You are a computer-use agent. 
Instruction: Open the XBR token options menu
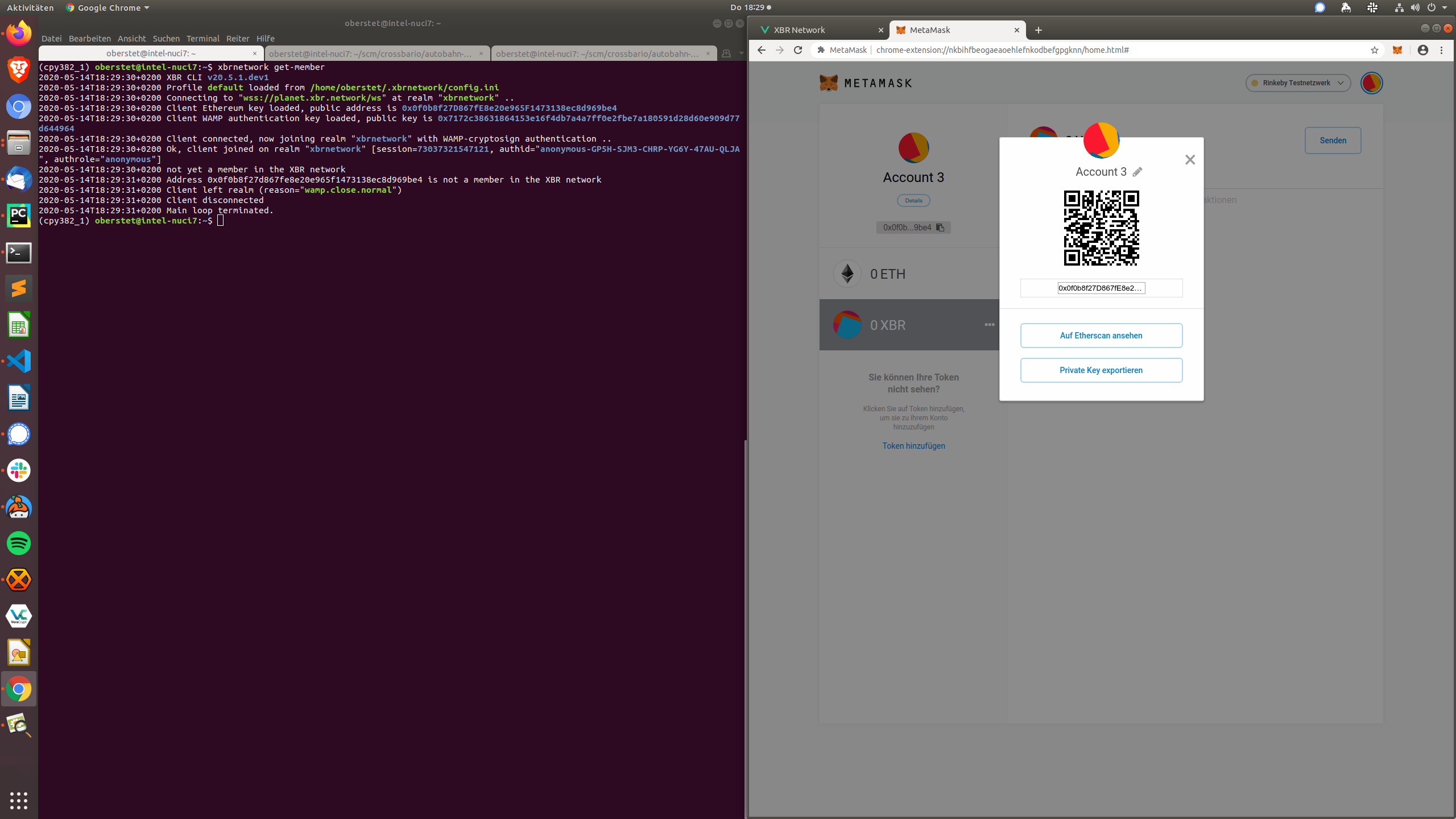pyautogui.click(x=990, y=325)
